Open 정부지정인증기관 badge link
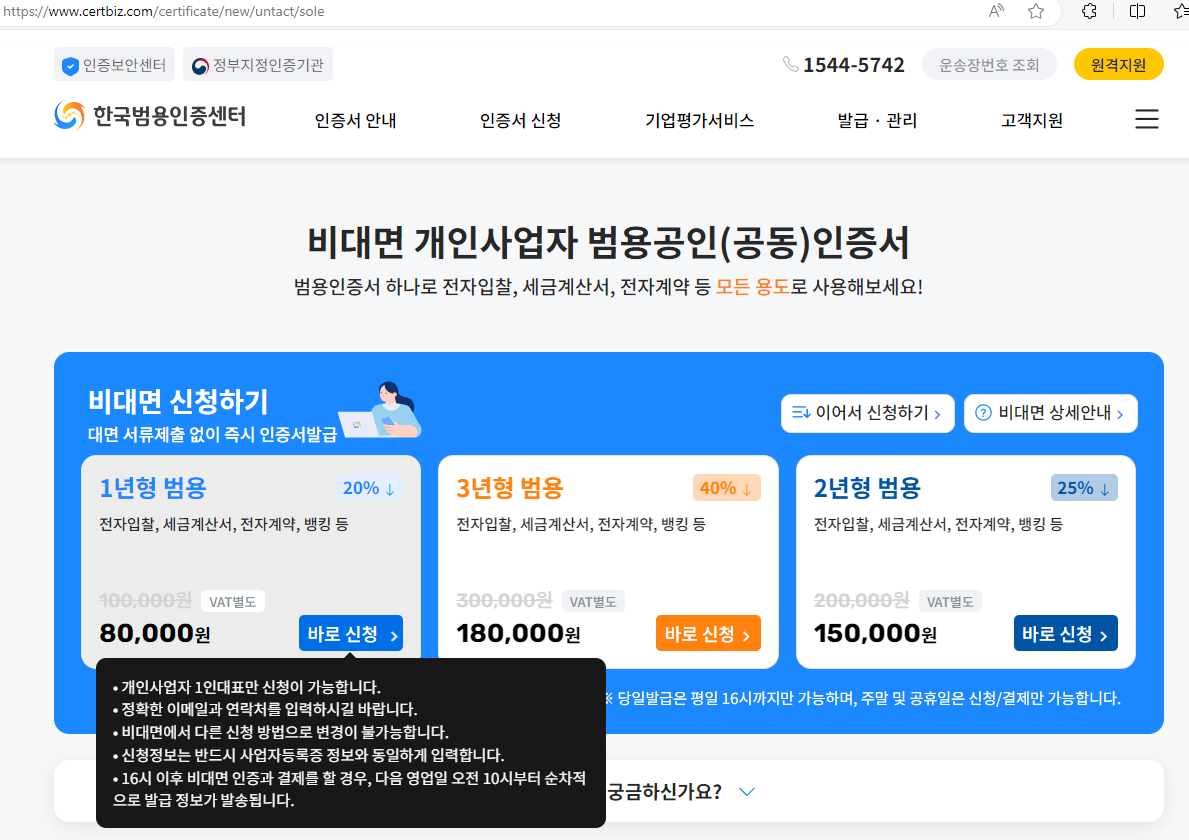This screenshot has height=840, width=1189. click(x=258, y=64)
